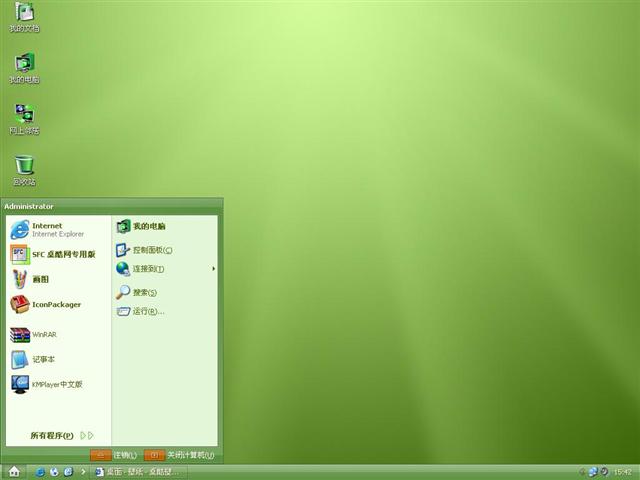Click the third quick launch icon

coord(68,472)
